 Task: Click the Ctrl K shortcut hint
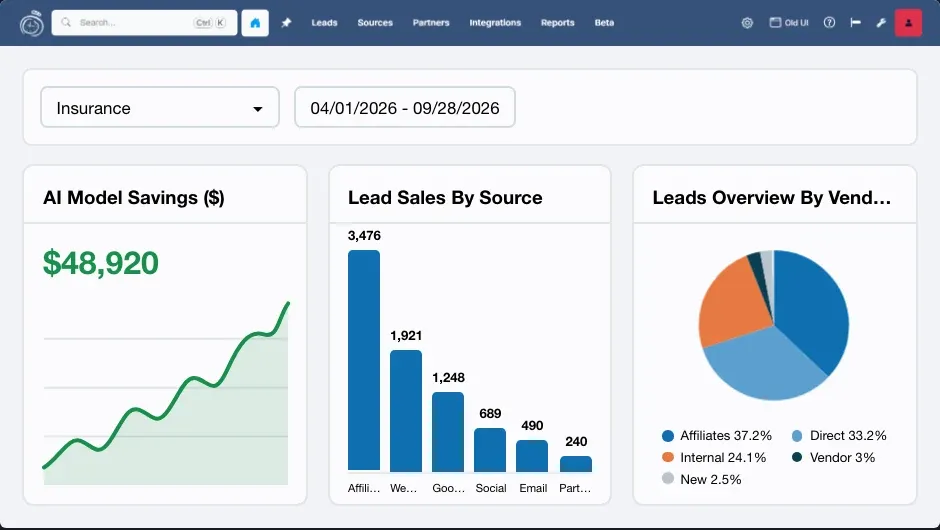tap(210, 23)
